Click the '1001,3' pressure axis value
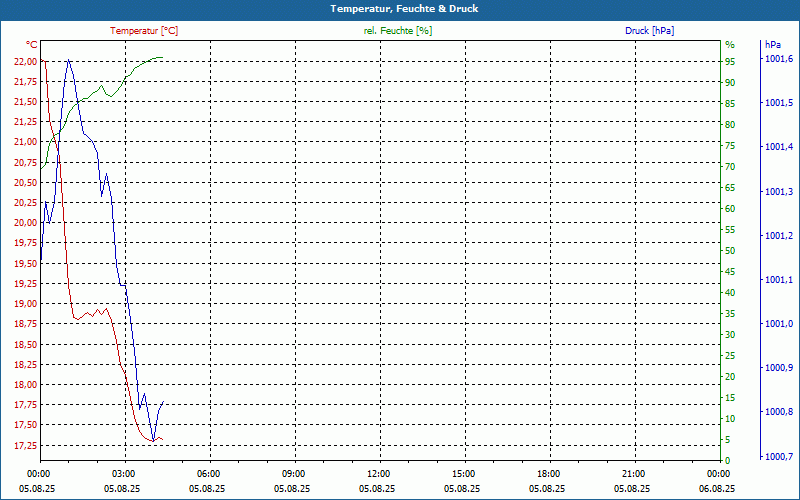This screenshot has width=800, height=500. (x=779, y=191)
